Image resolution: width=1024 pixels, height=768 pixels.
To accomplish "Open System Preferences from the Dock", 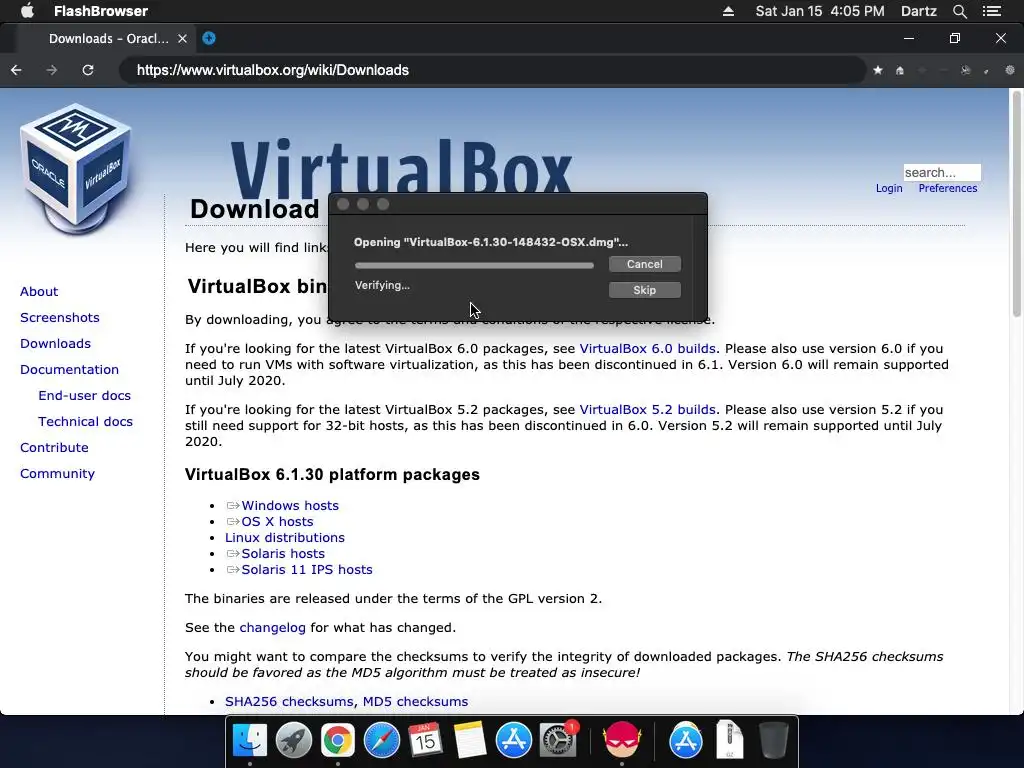I will click(558, 741).
